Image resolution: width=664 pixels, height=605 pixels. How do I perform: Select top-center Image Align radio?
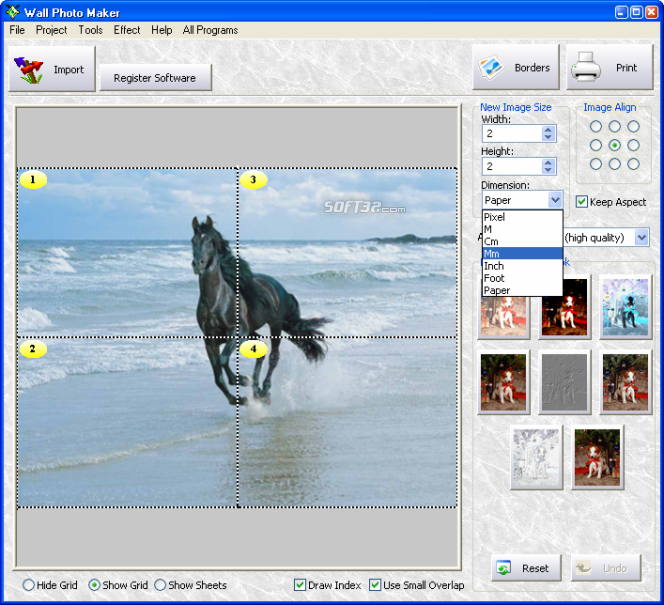tap(614, 126)
